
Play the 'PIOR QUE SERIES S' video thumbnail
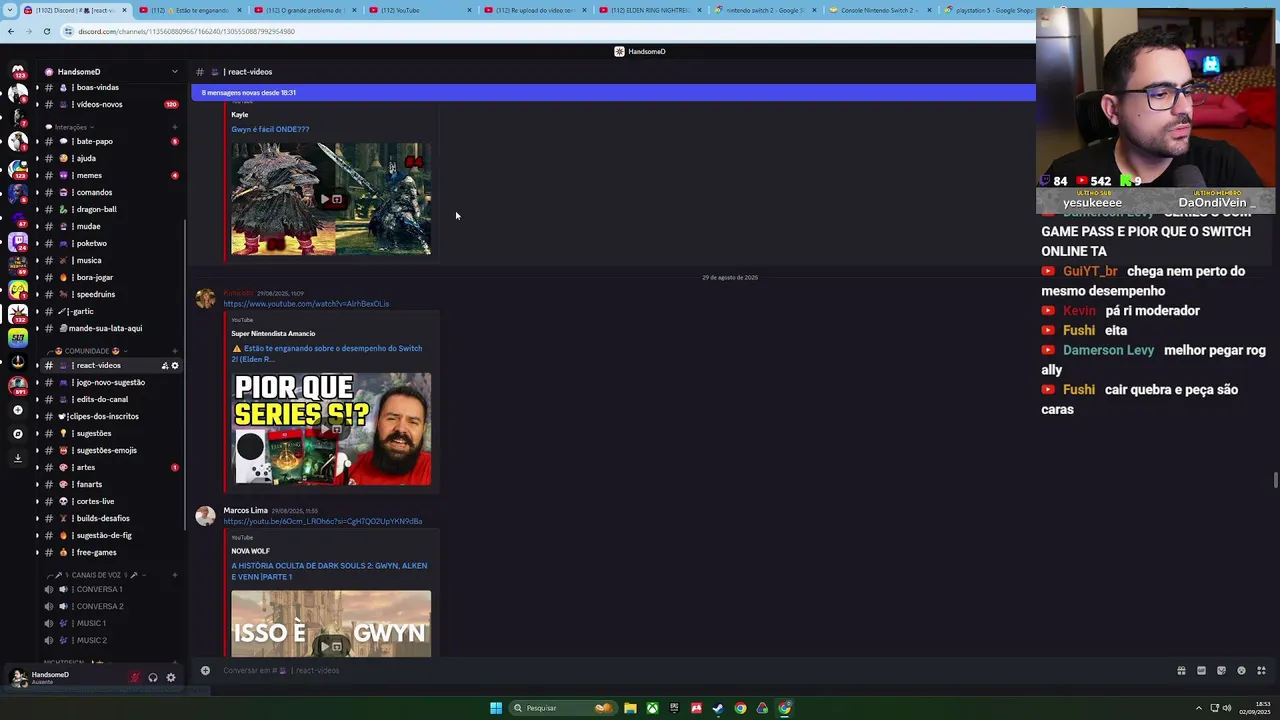[331, 429]
